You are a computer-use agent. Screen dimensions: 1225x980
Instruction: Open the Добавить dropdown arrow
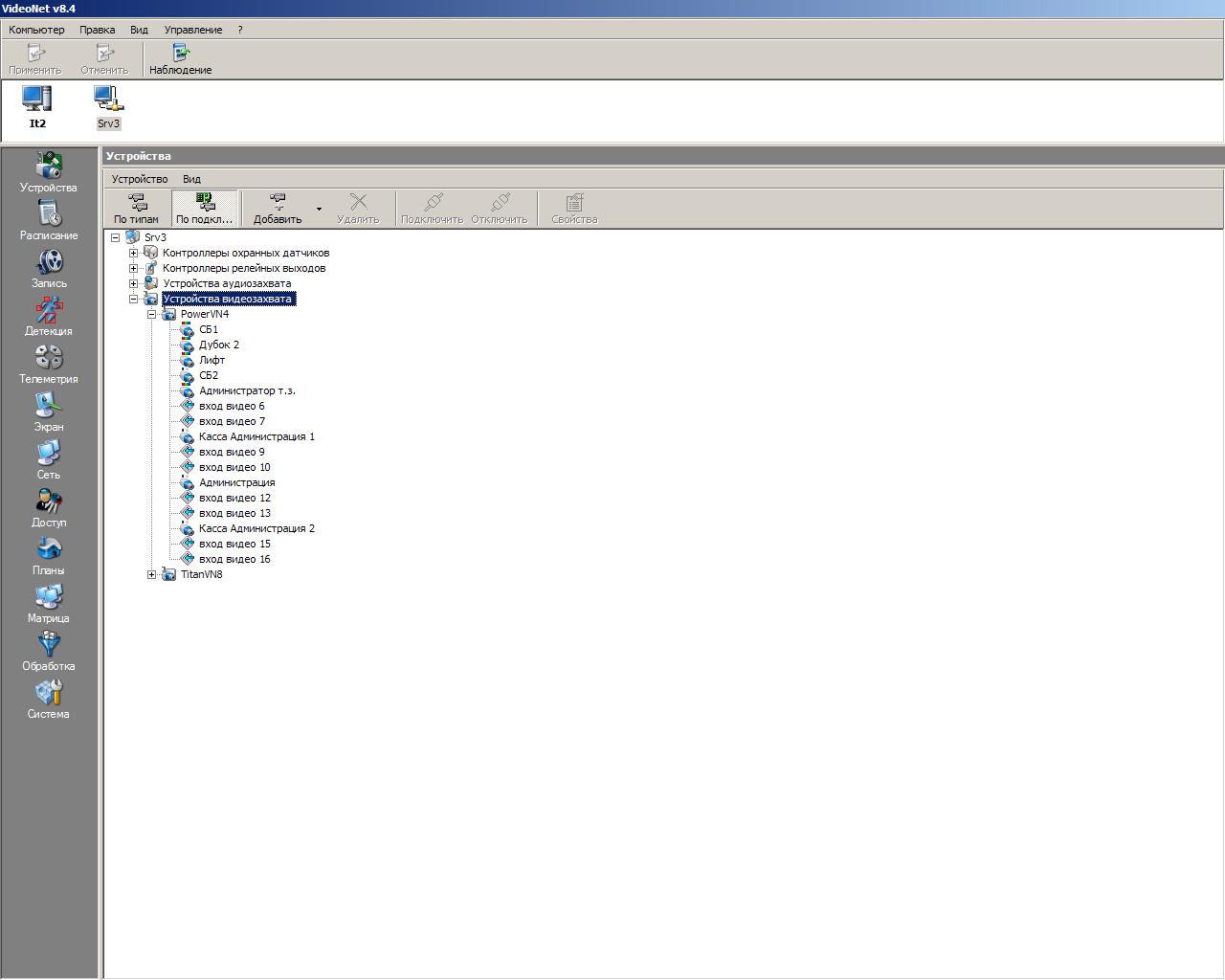319,209
